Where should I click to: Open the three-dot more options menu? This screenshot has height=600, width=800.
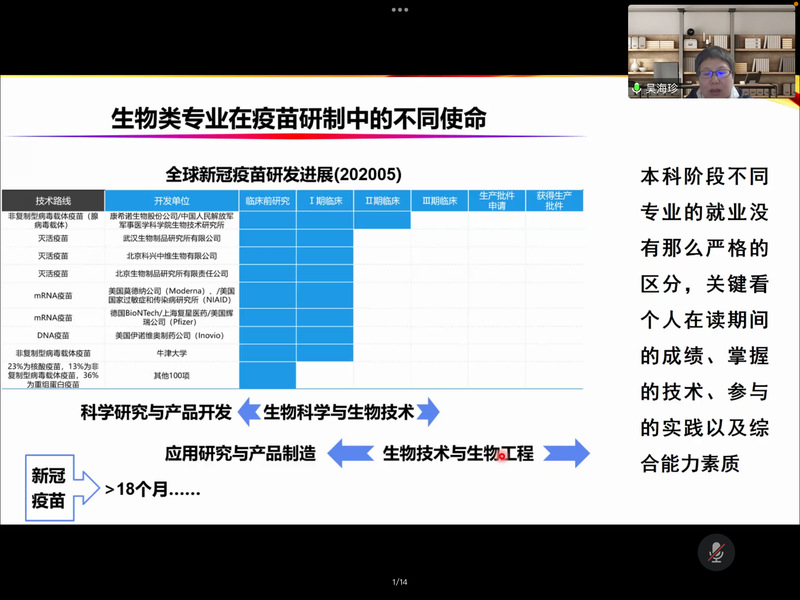point(400,9)
